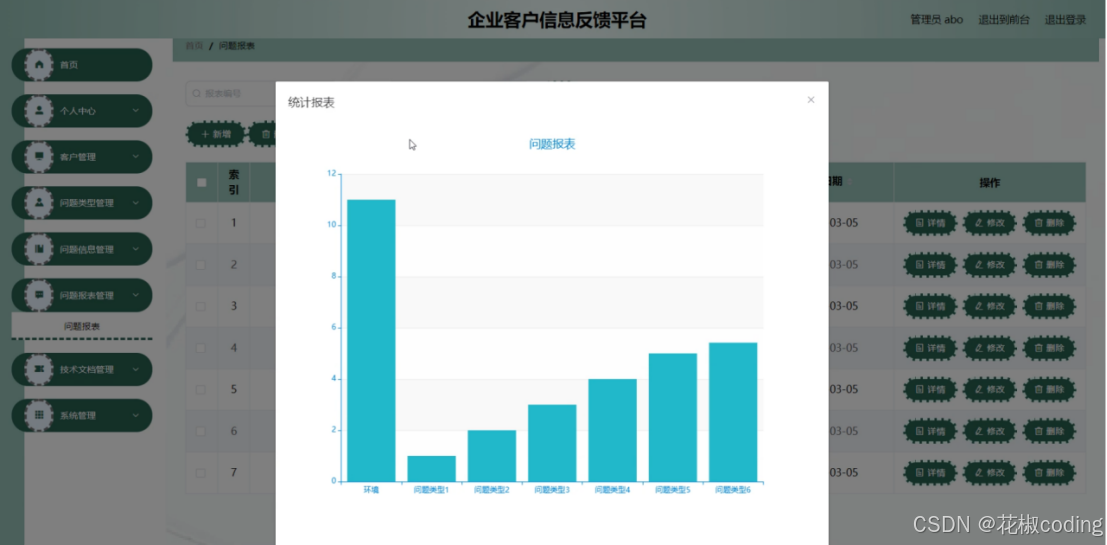Click the chart title 问题报表
The image size is (1107, 545).
[552, 144]
